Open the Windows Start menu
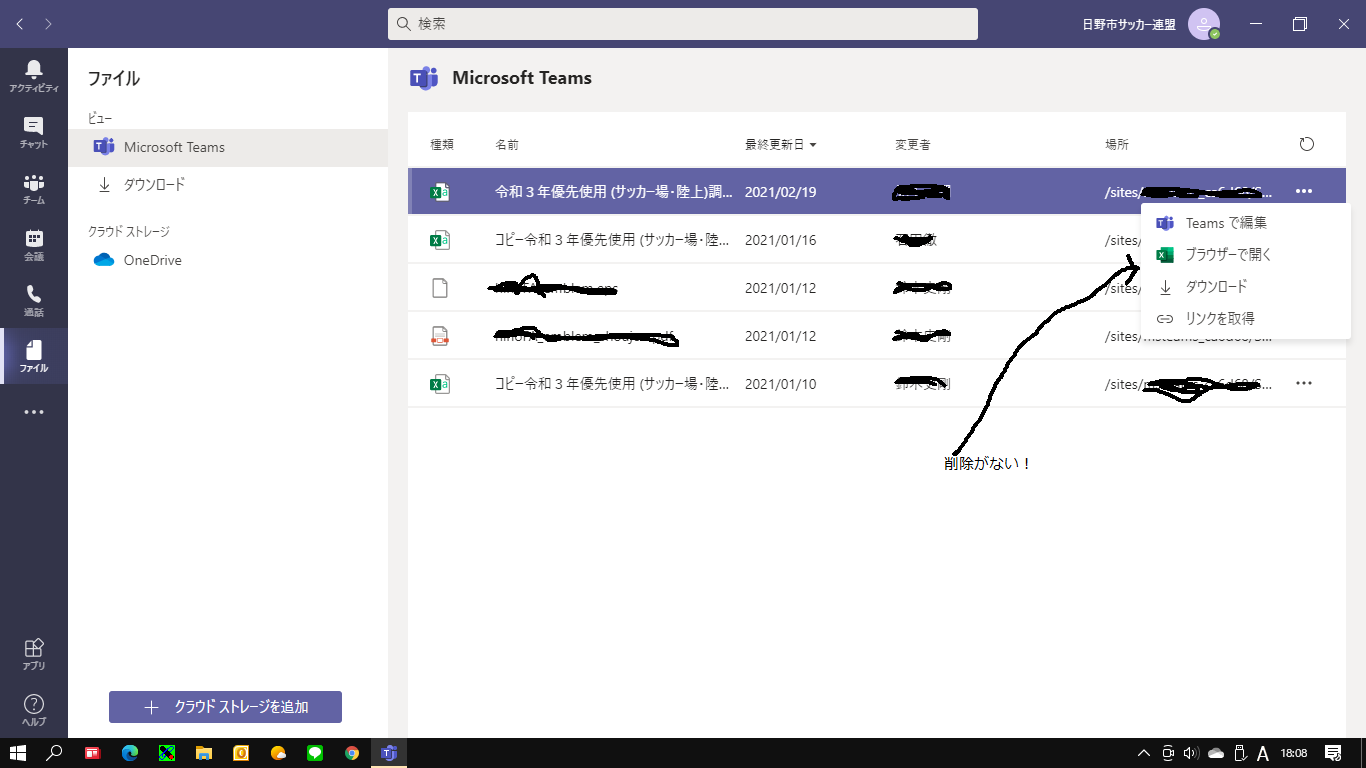 point(17,753)
